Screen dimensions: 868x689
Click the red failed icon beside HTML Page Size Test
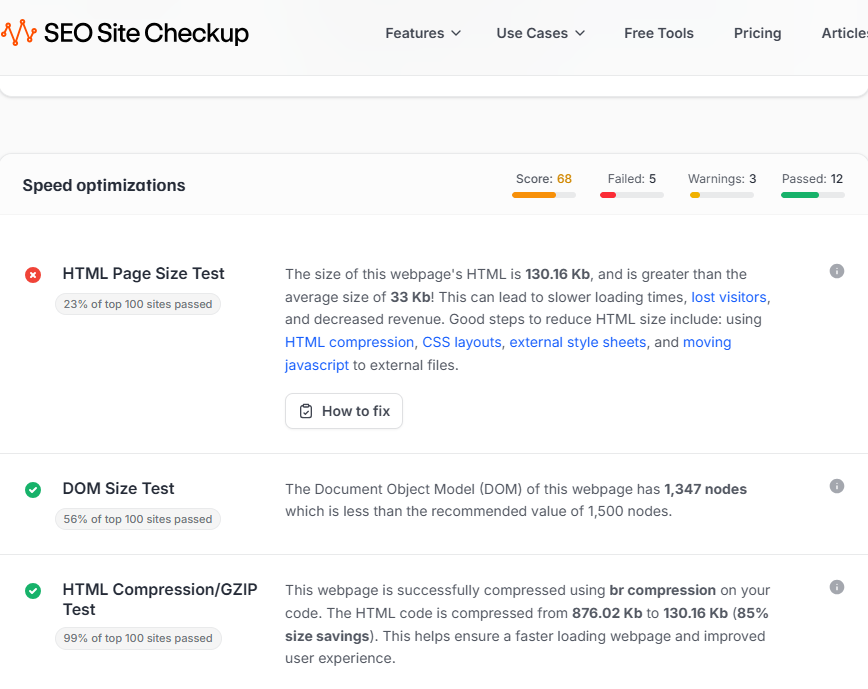(32, 273)
